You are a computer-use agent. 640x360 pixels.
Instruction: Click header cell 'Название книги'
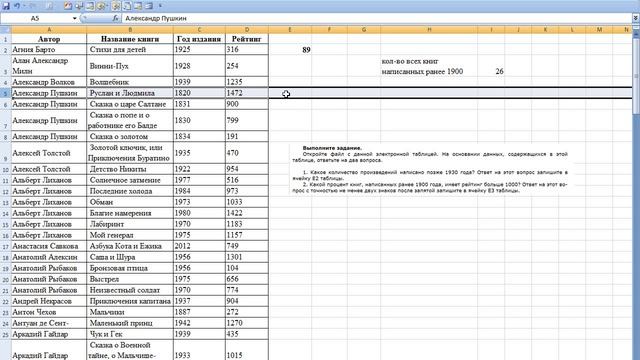[130, 39]
